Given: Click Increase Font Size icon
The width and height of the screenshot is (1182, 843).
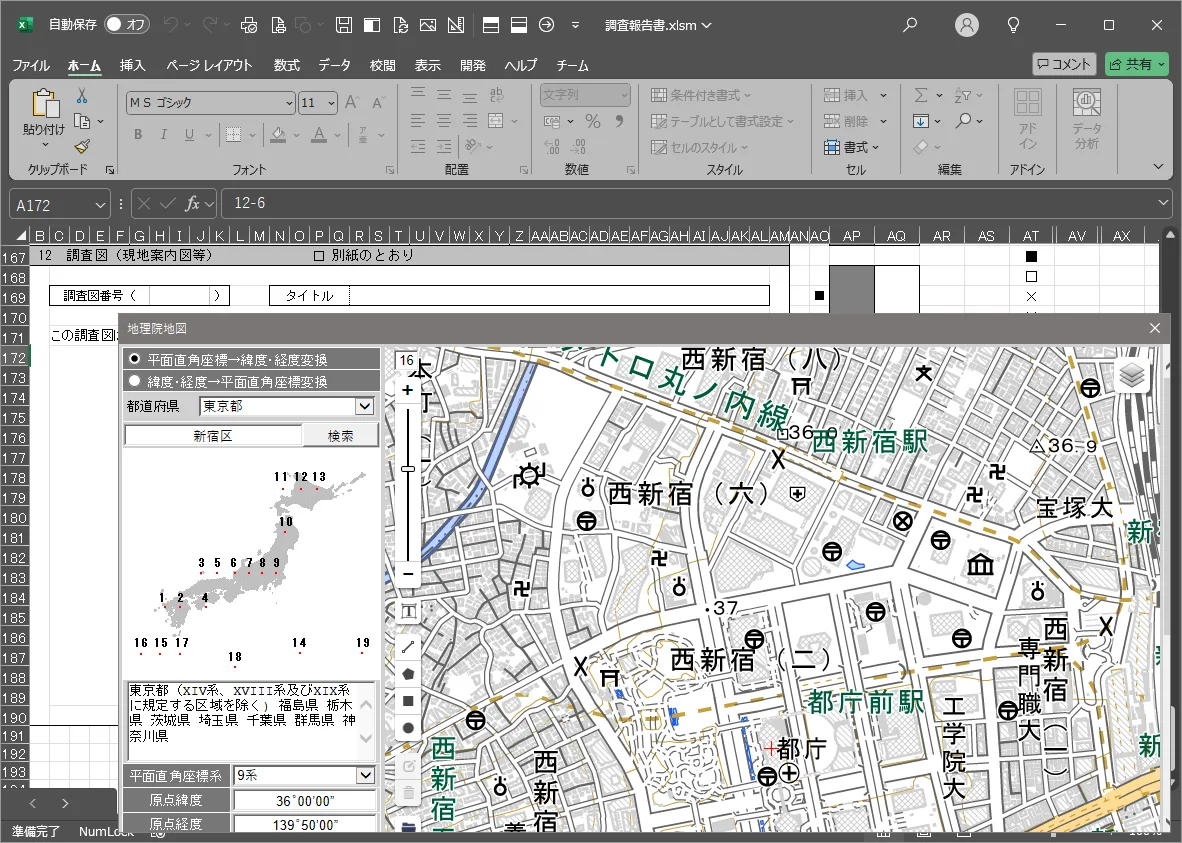Looking at the screenshot, I should pos(351,102).
